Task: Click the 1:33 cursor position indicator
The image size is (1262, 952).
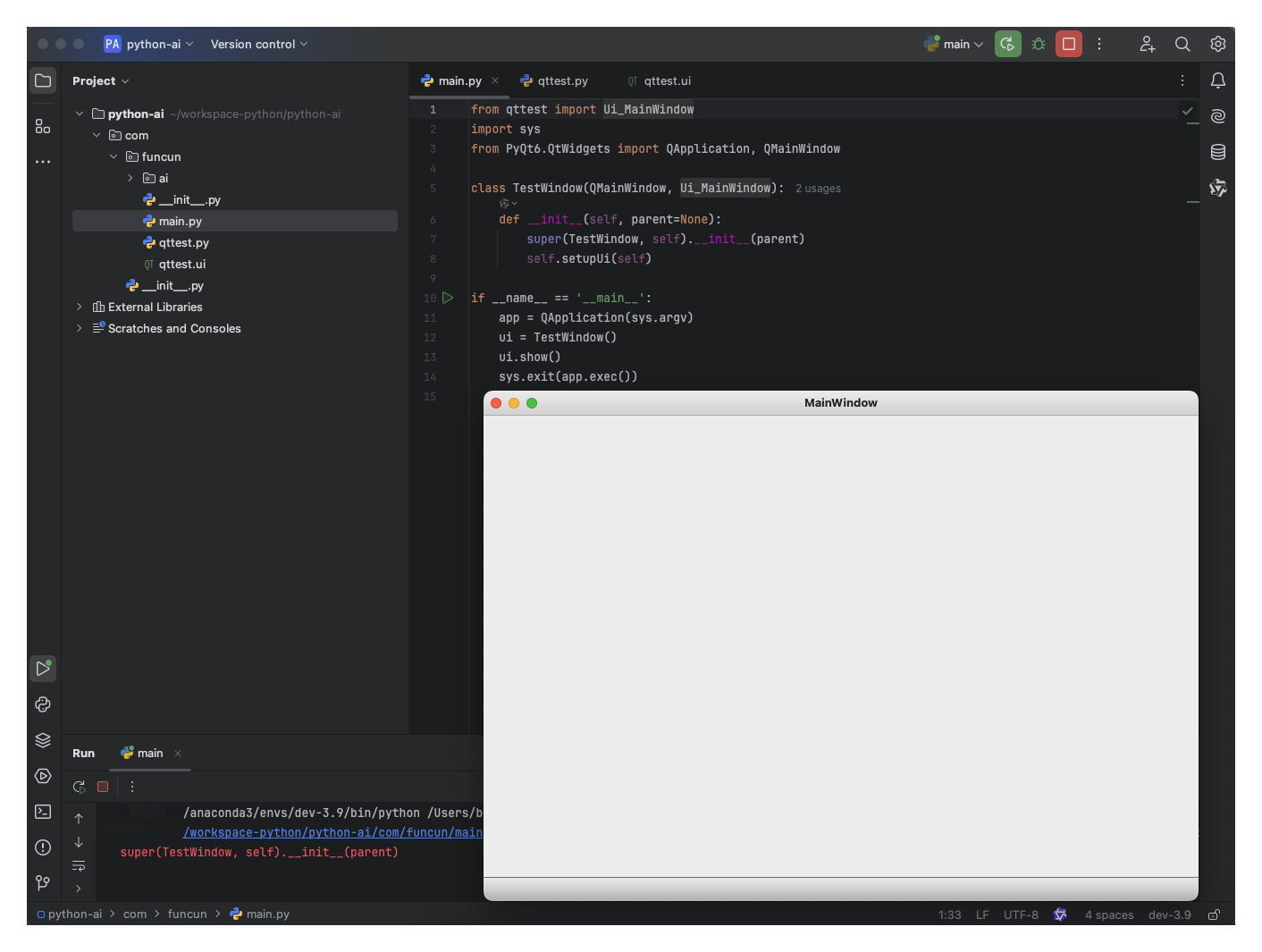Action: click(x=950, y=914)
